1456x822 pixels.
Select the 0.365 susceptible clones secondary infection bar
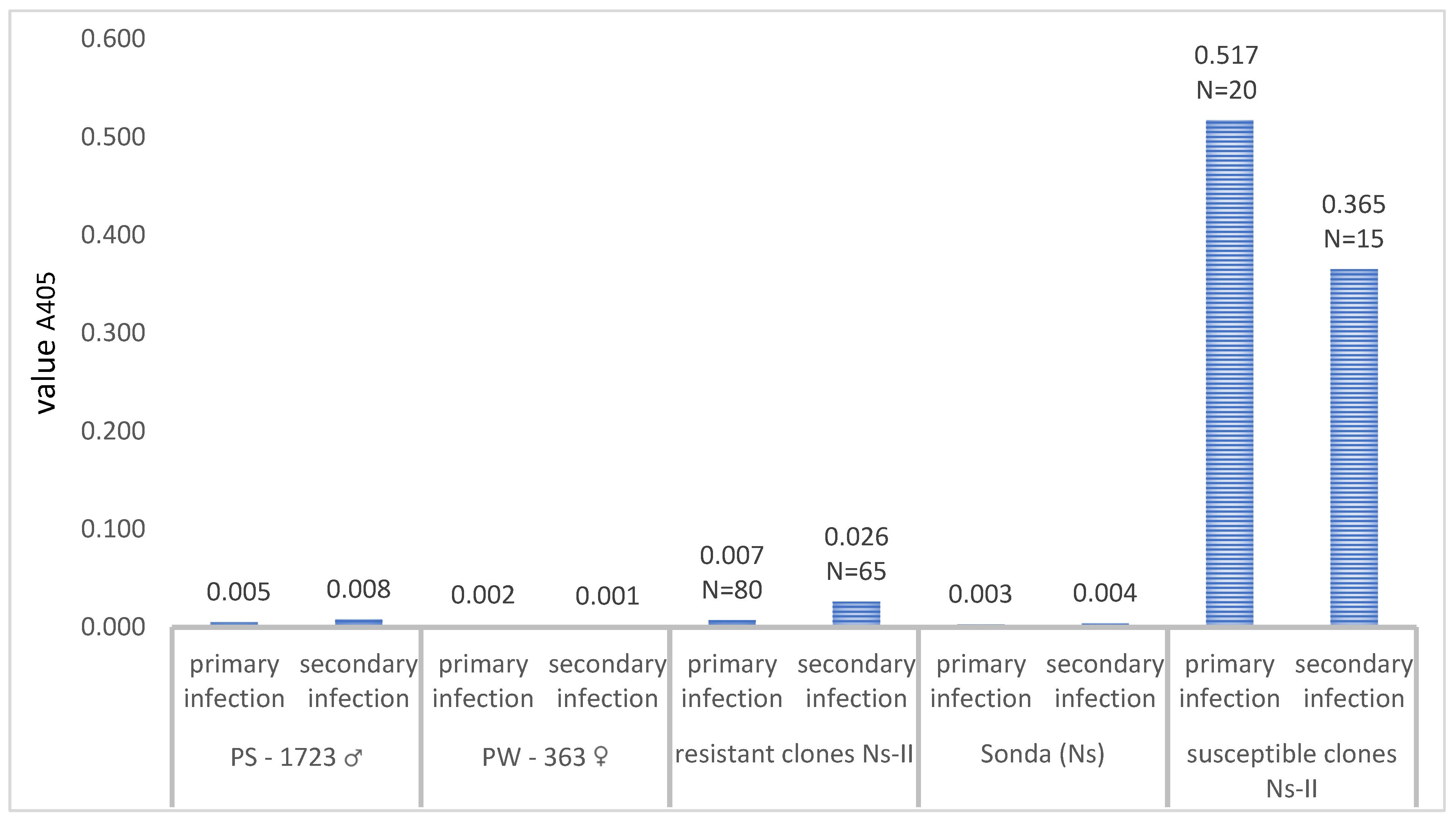point(1354,447)
